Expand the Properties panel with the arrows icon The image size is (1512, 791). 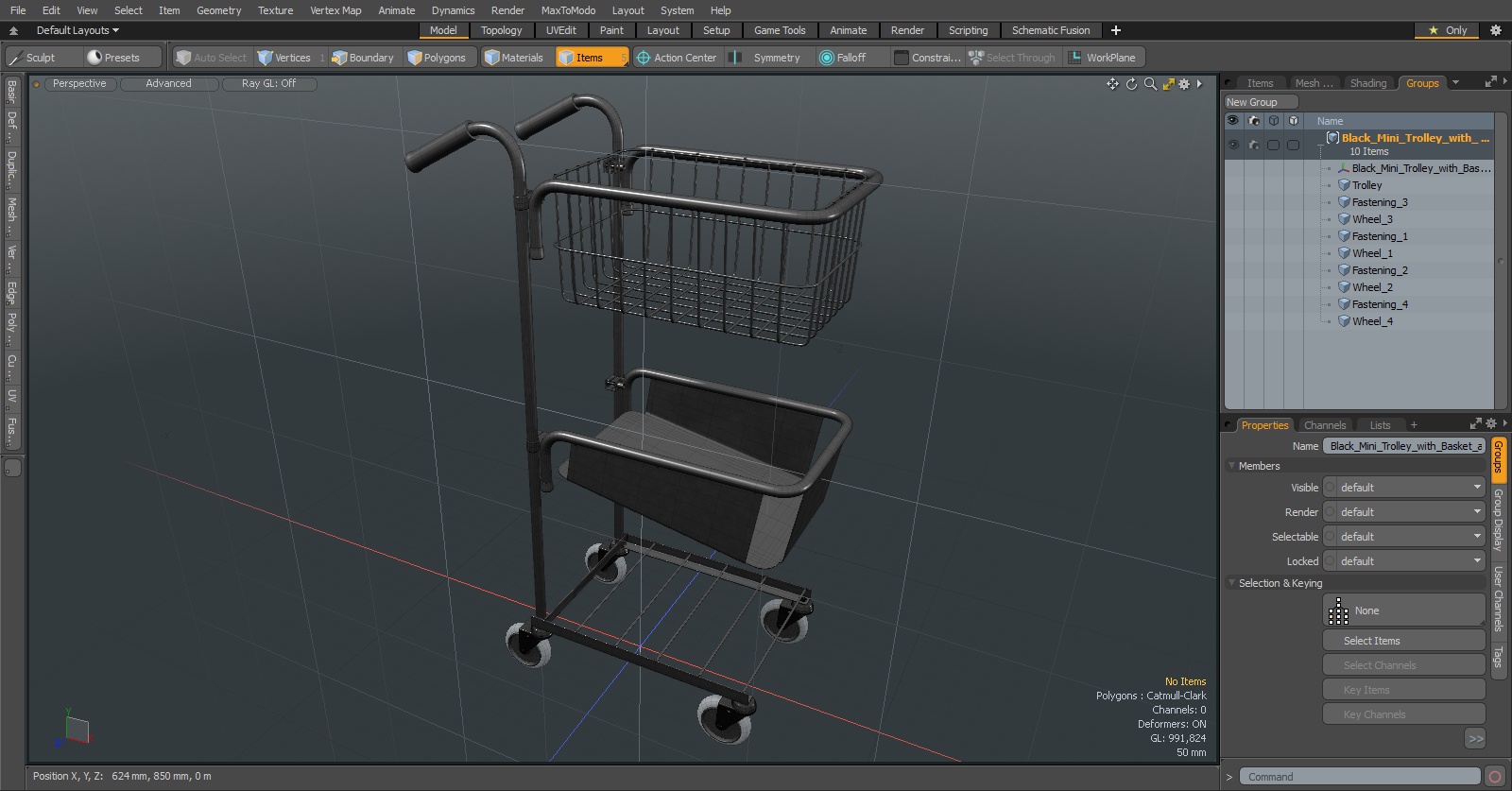(1476, 423)
